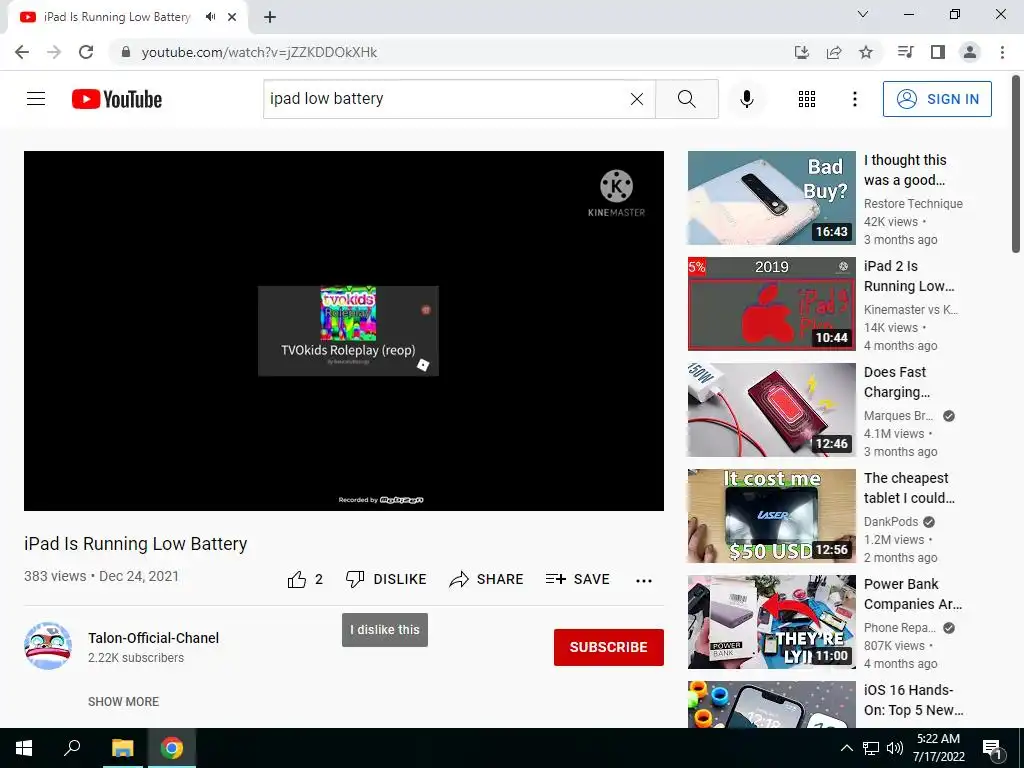The width and height of the screenshot is (1024, 768).
Task: Go to the YouTube home logo
Action: [117, 99]
